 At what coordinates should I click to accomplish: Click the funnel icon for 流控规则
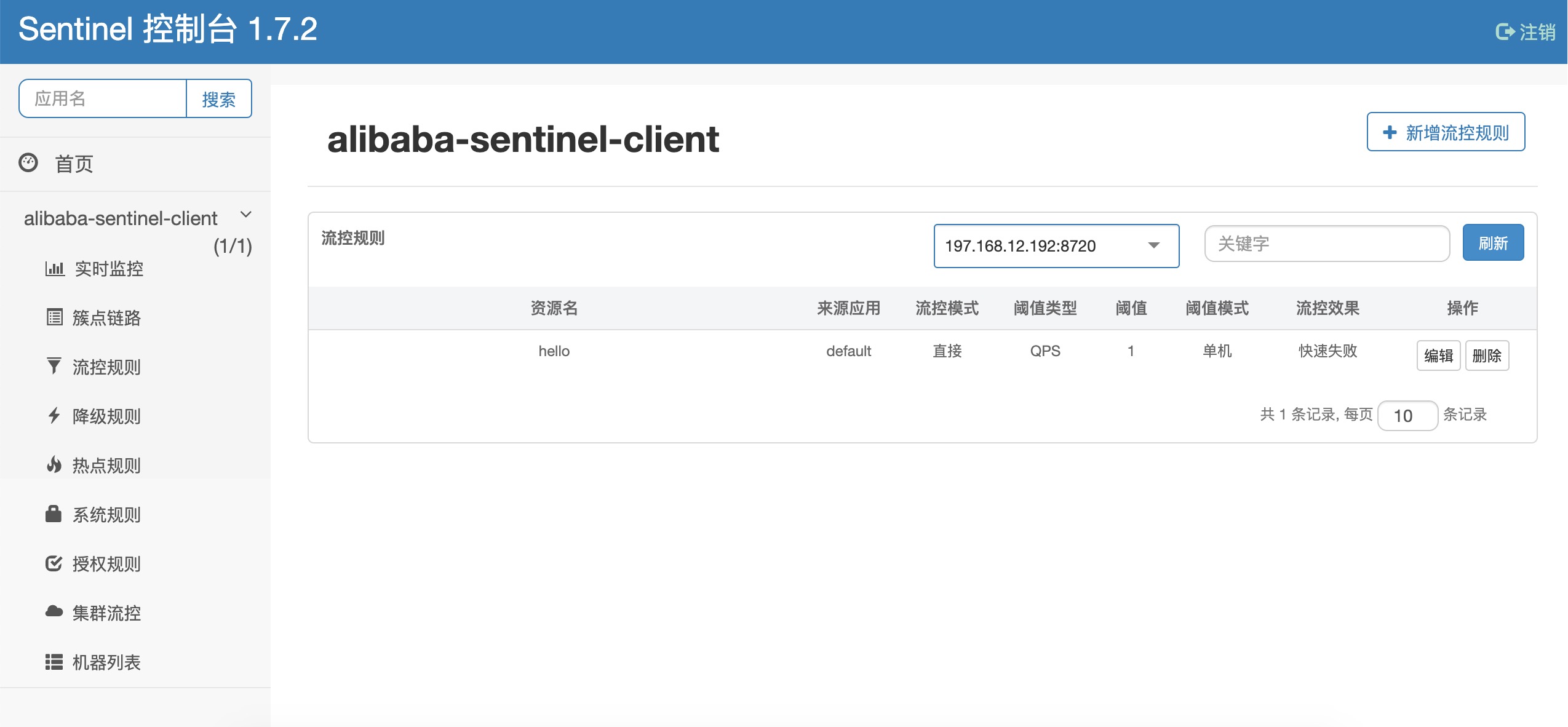tap(54, 366)
